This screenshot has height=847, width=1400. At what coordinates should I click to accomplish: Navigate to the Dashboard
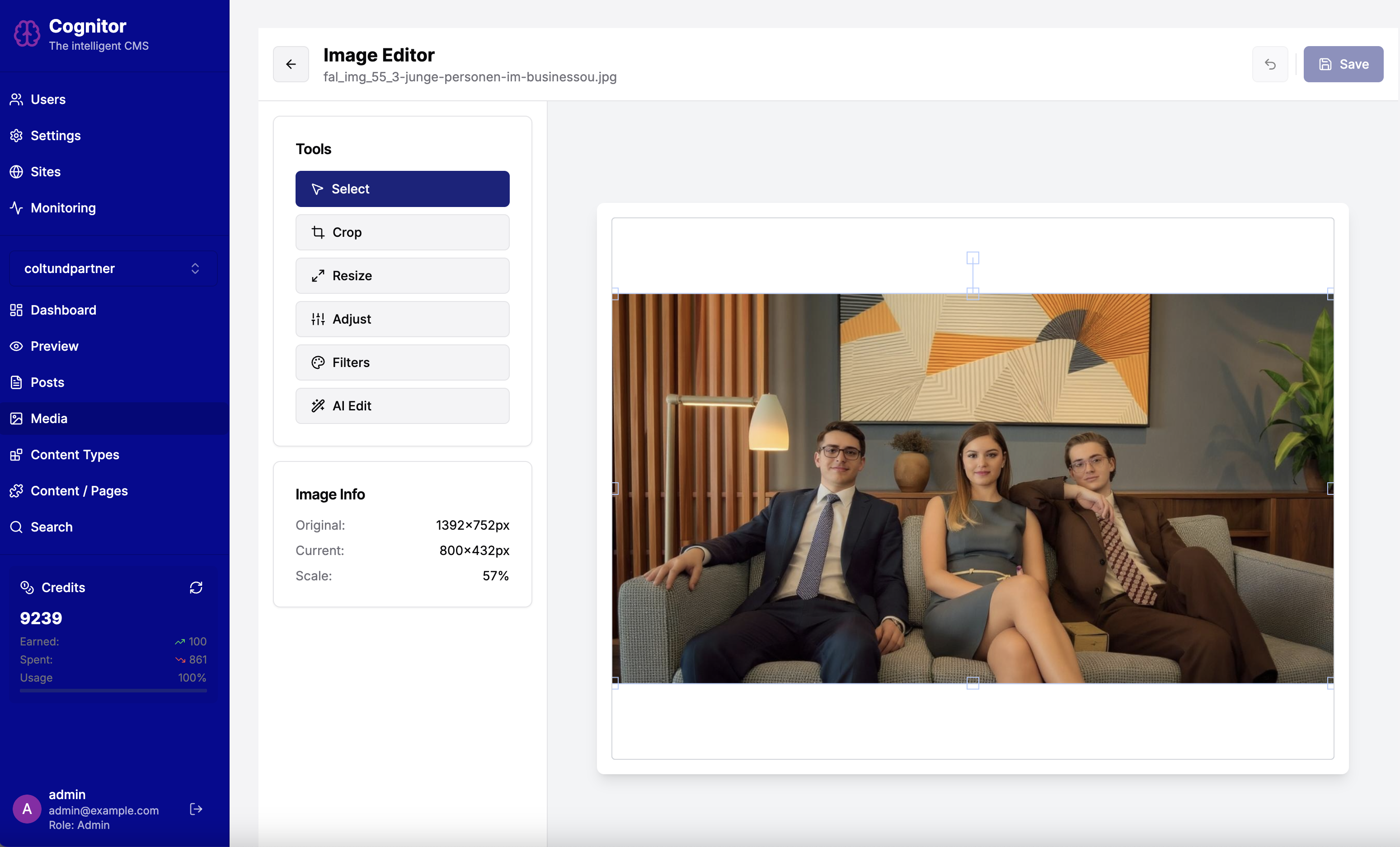63,310
